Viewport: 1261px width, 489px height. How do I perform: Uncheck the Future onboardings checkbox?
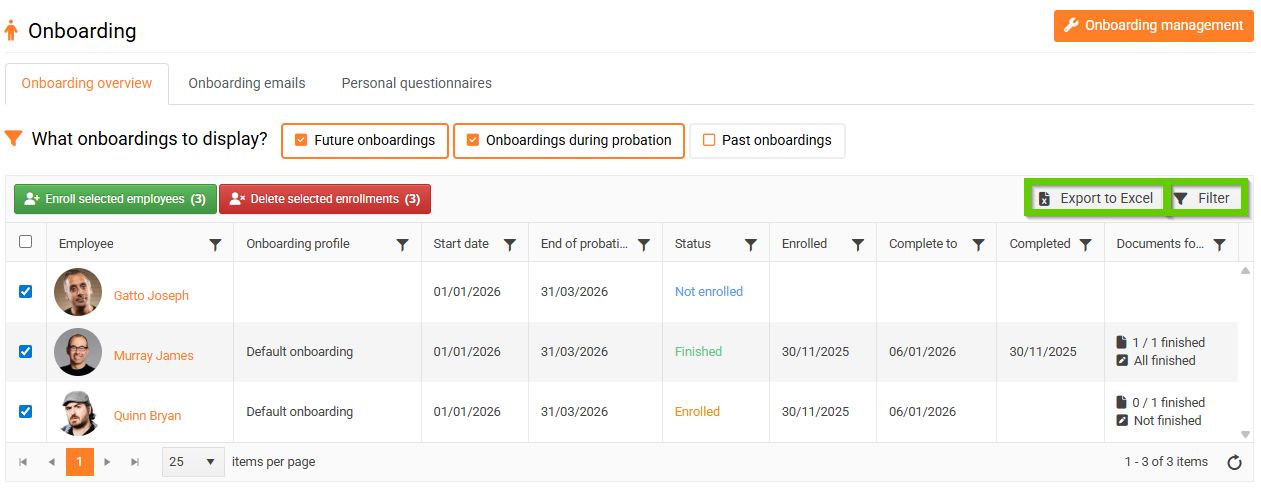tap(301, 141)
